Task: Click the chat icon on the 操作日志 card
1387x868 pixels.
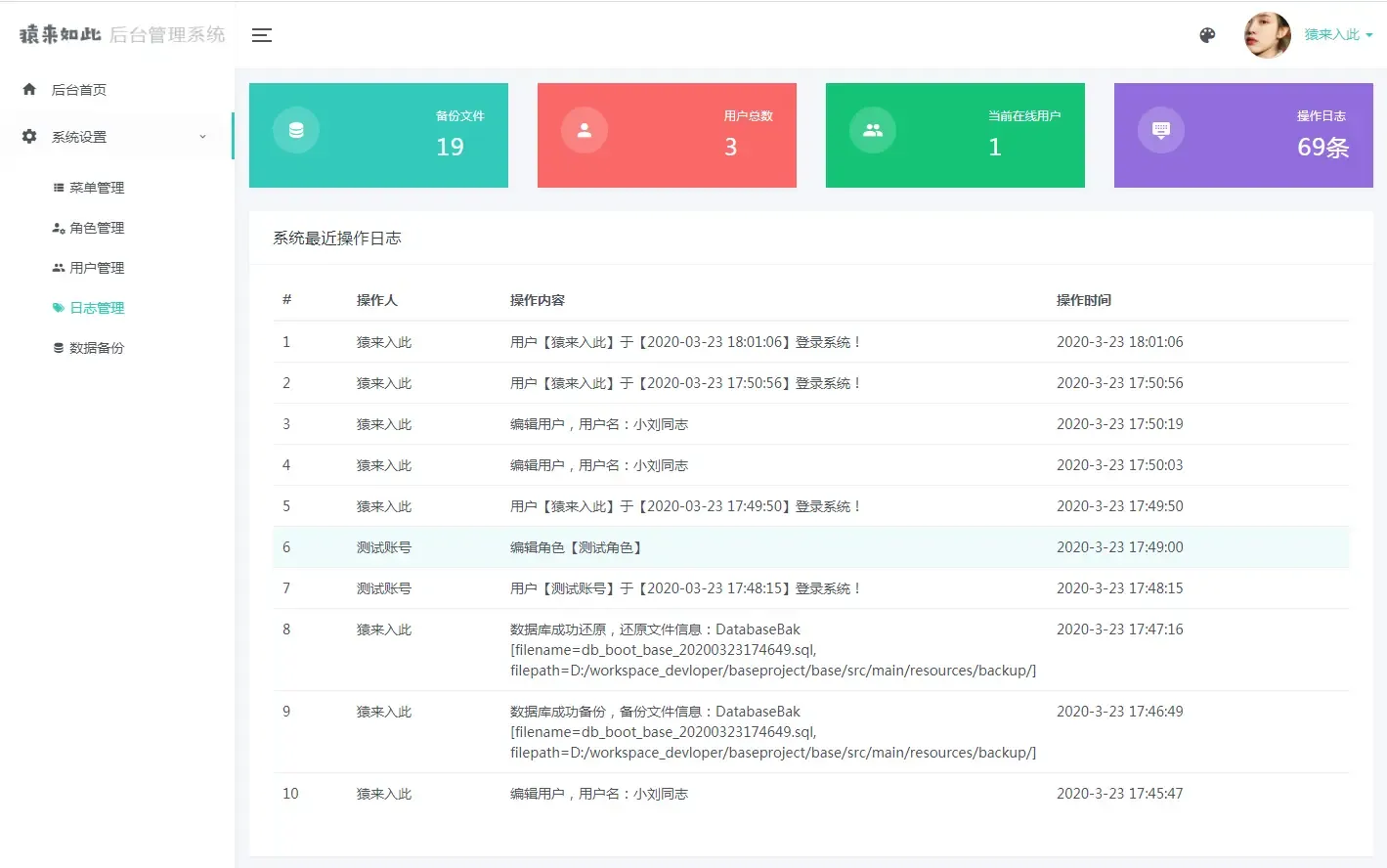Action: (1160, 128)
